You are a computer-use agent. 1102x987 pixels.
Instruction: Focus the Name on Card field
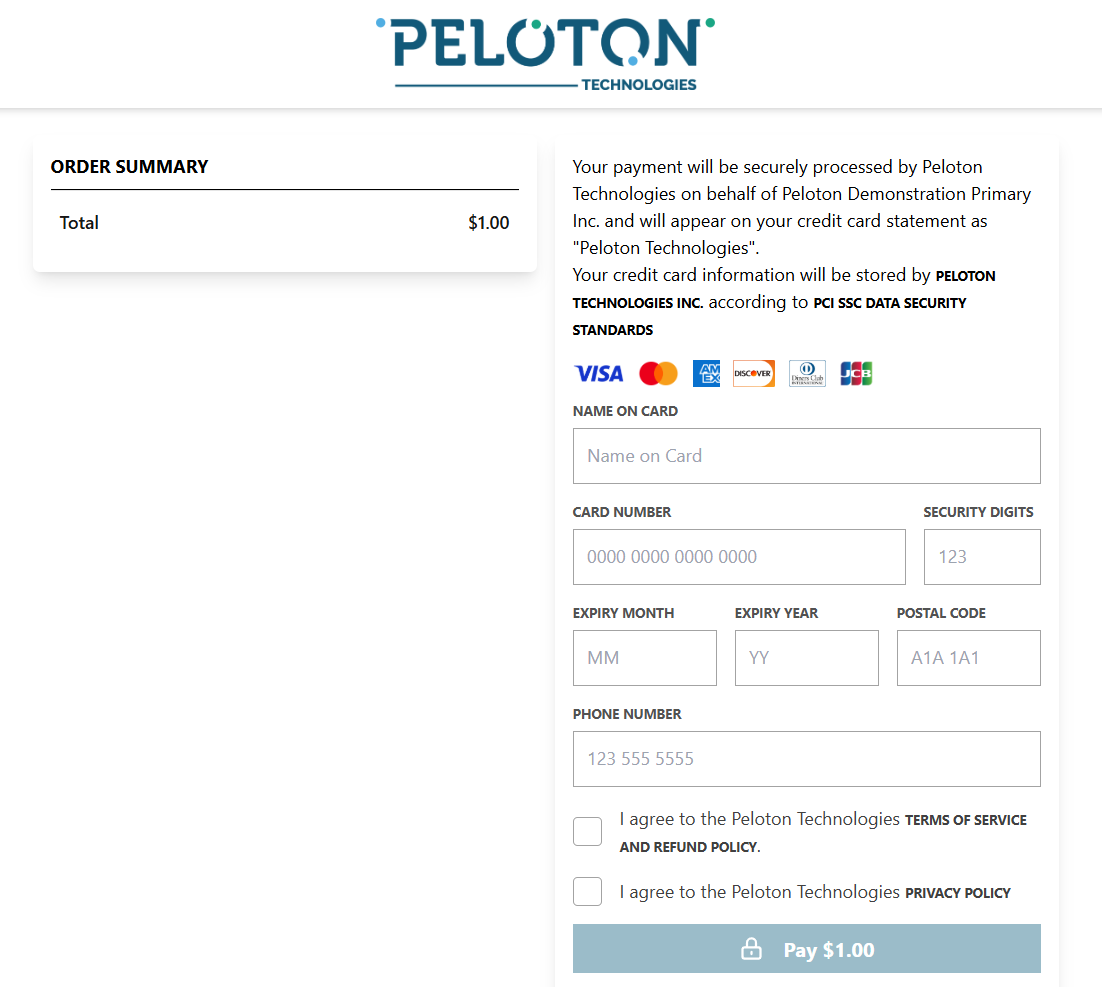point(806,456)
